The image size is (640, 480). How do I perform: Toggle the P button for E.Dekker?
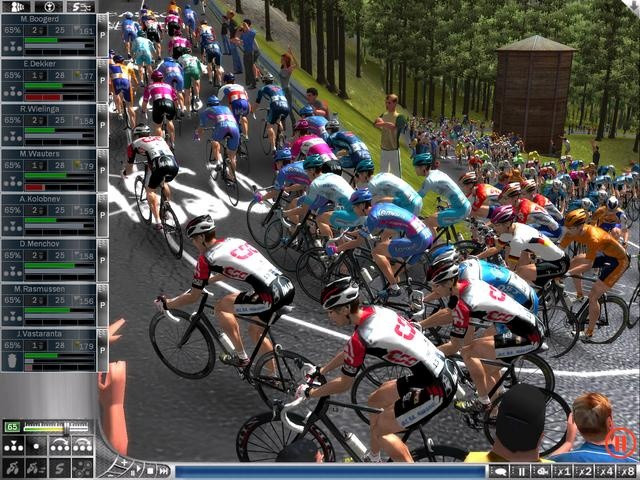pos(102,80)
